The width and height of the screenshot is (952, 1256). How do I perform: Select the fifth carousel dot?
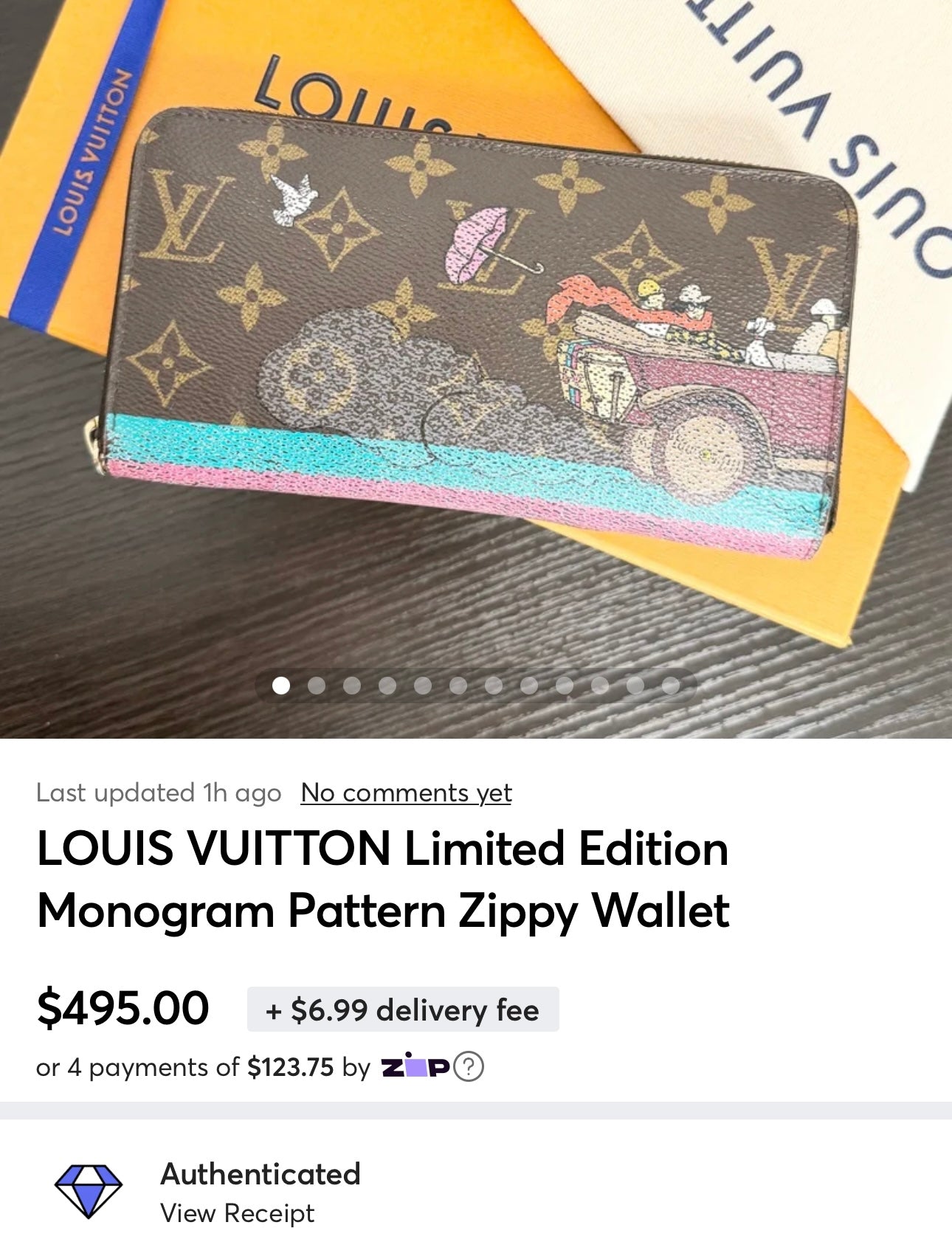point(423,686)
